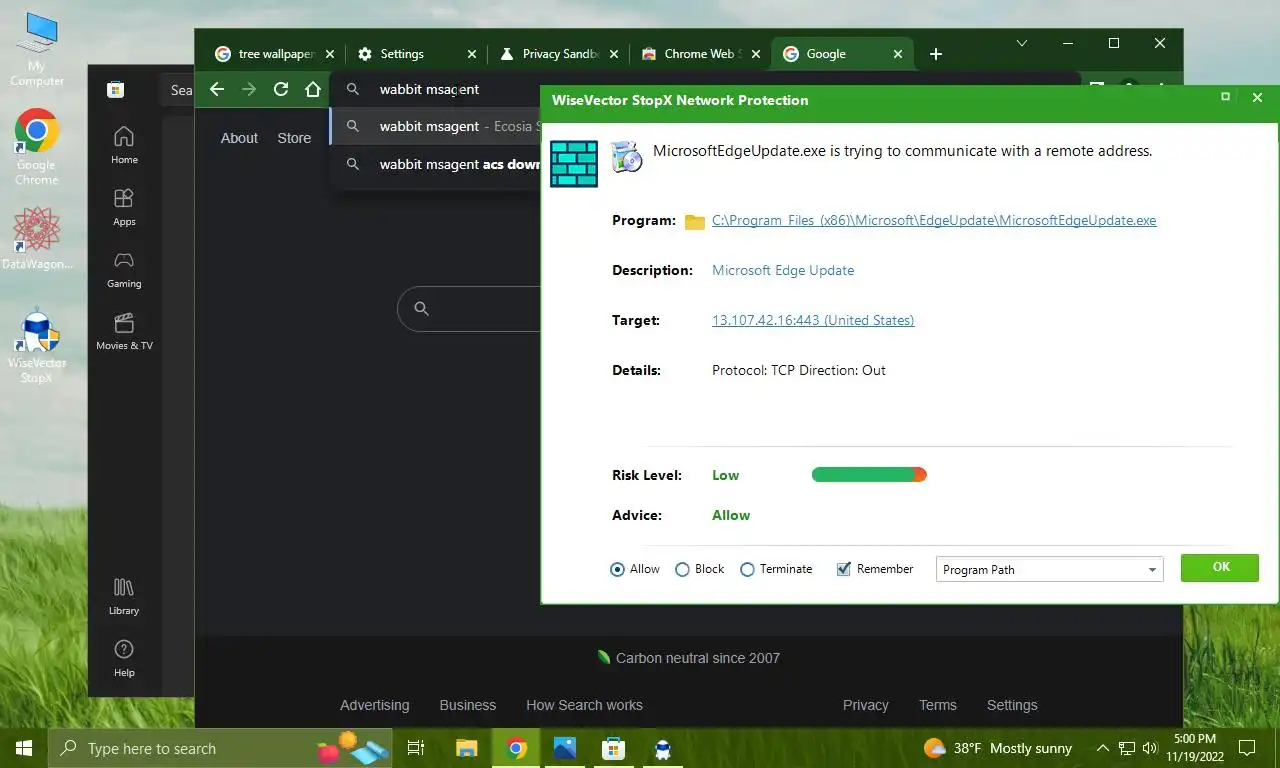Click Chrome forward arrow button
The width and height of the screenshot is (1280, 768).
click(x=249, y=89)
